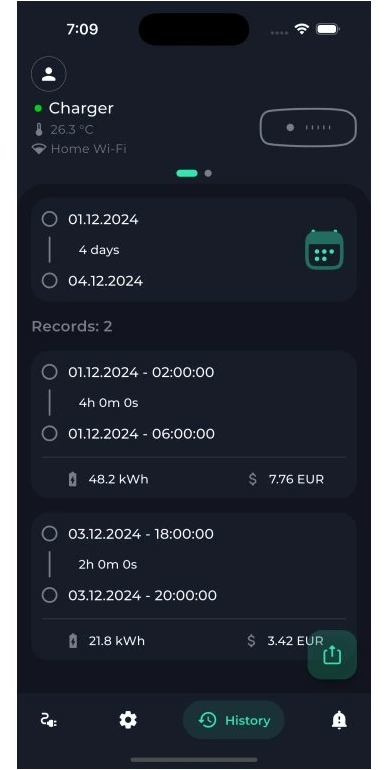Image resolution: width=389 pixels, height=770 pixels.
Task: Open the calendar date range picker
Action: tap(324, 249)
